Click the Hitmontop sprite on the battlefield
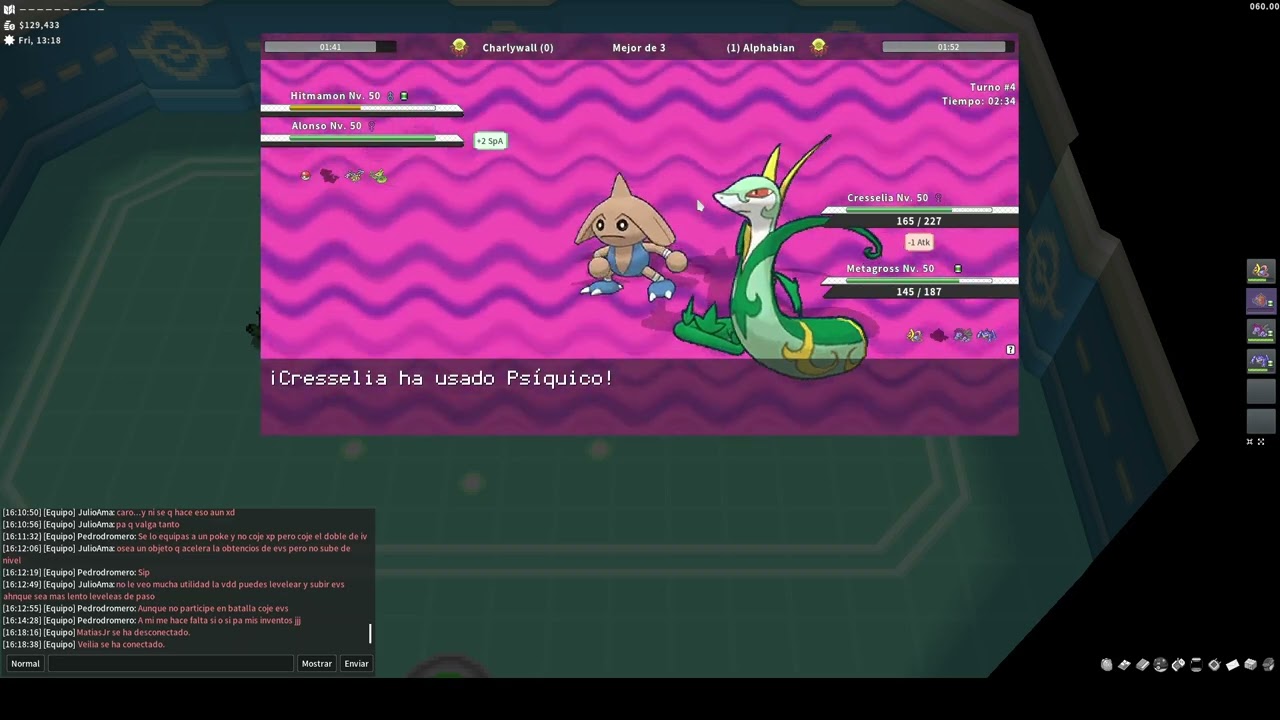 pos(630,238)
